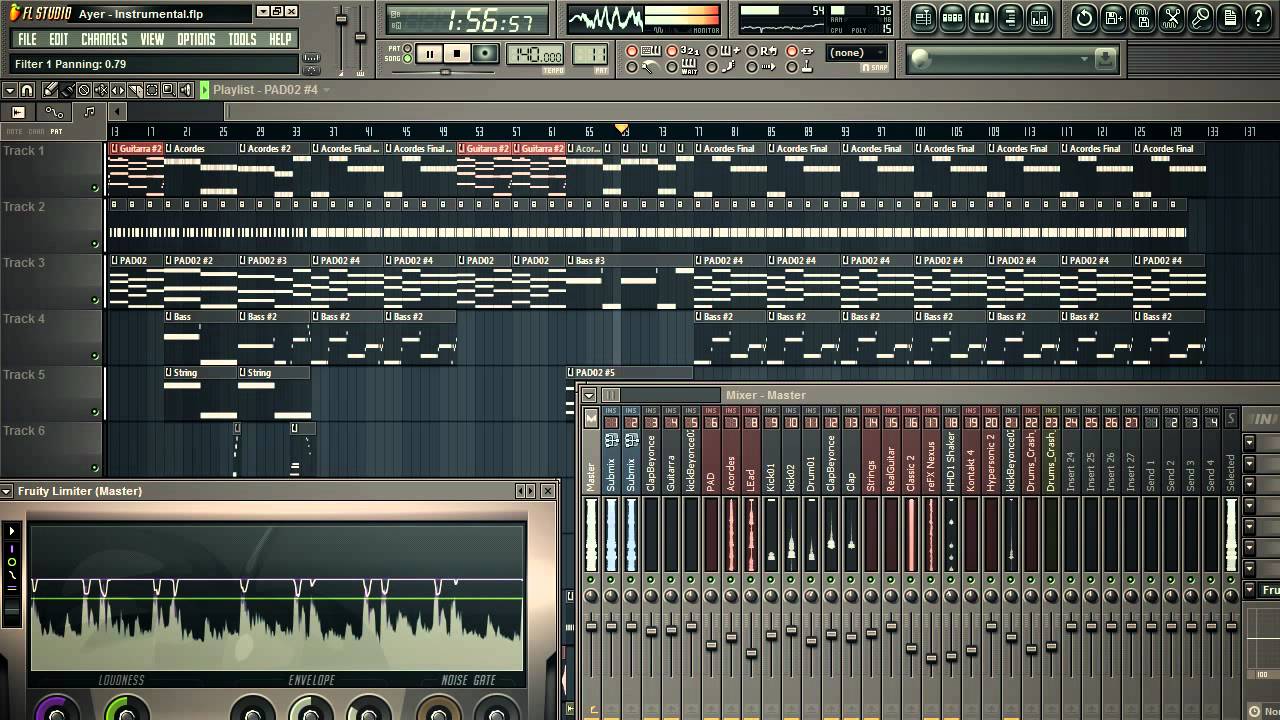This screenshot has width=1280, height=720.
Task: Click the Tempo 140.000 display
Action: pyautogui.click(x=535, y=55)
